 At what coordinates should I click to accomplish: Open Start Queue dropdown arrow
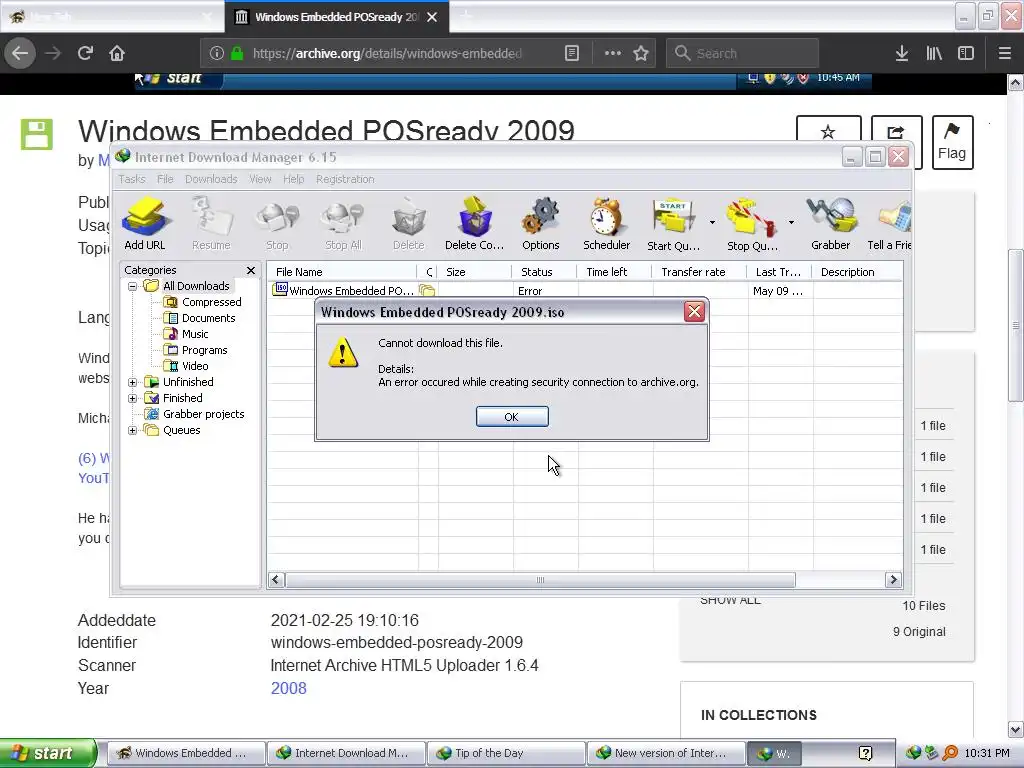712,223
